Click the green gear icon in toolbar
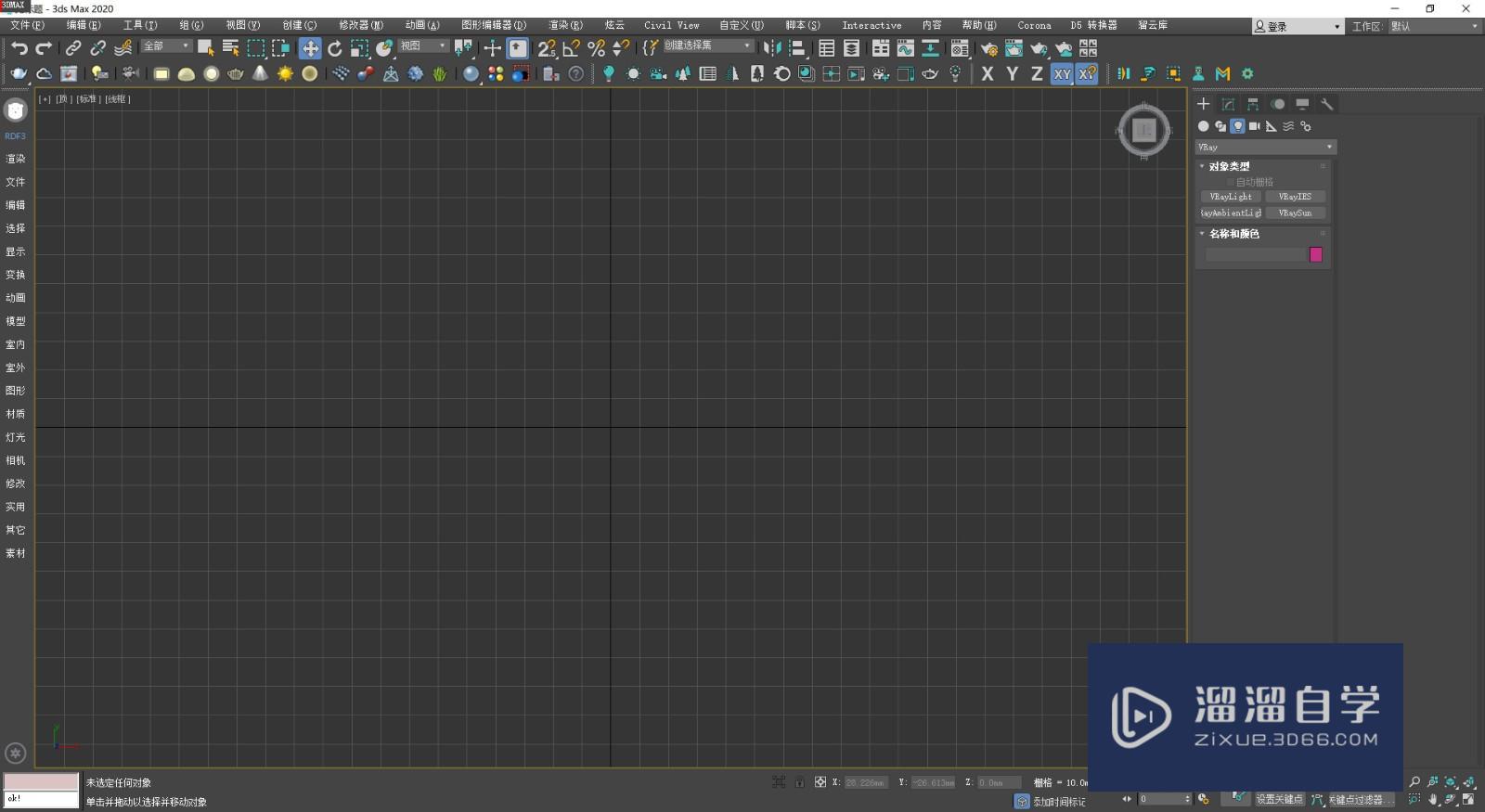The width and height of the screenshot is (1485, 812). point(1247,73)
